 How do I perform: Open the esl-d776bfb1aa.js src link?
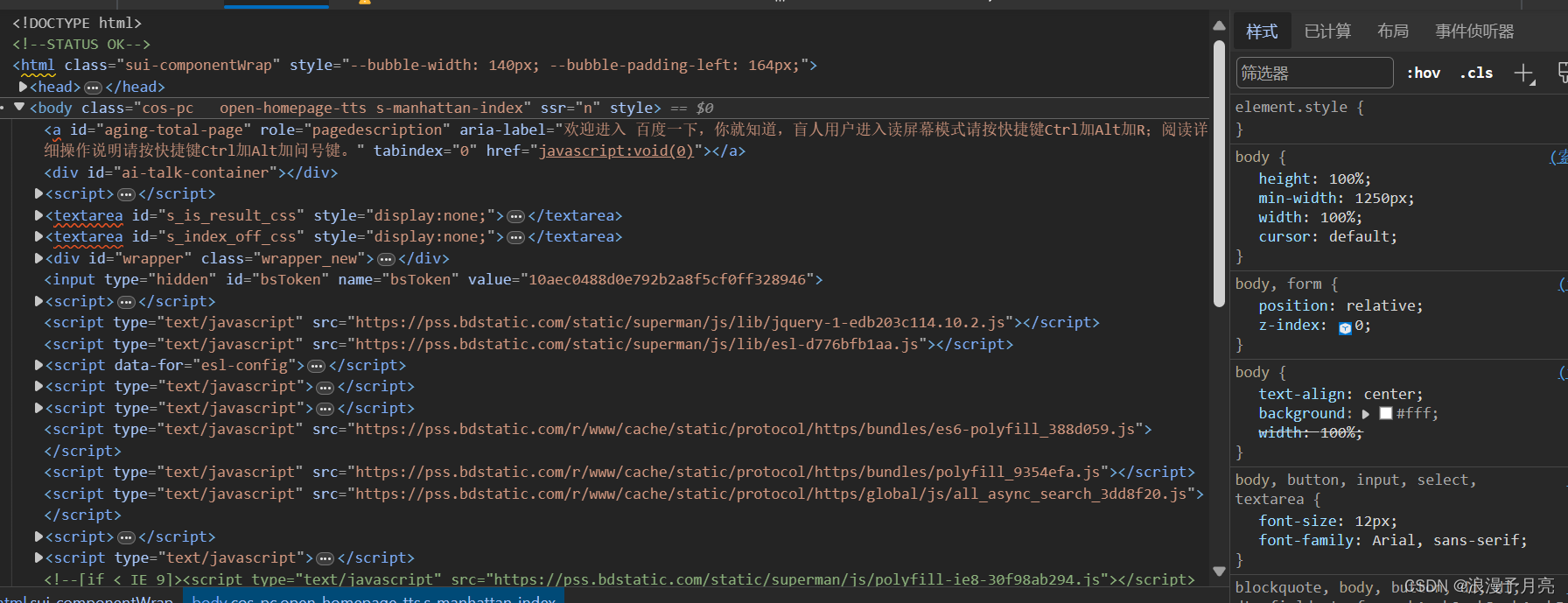tap(637, 344)
